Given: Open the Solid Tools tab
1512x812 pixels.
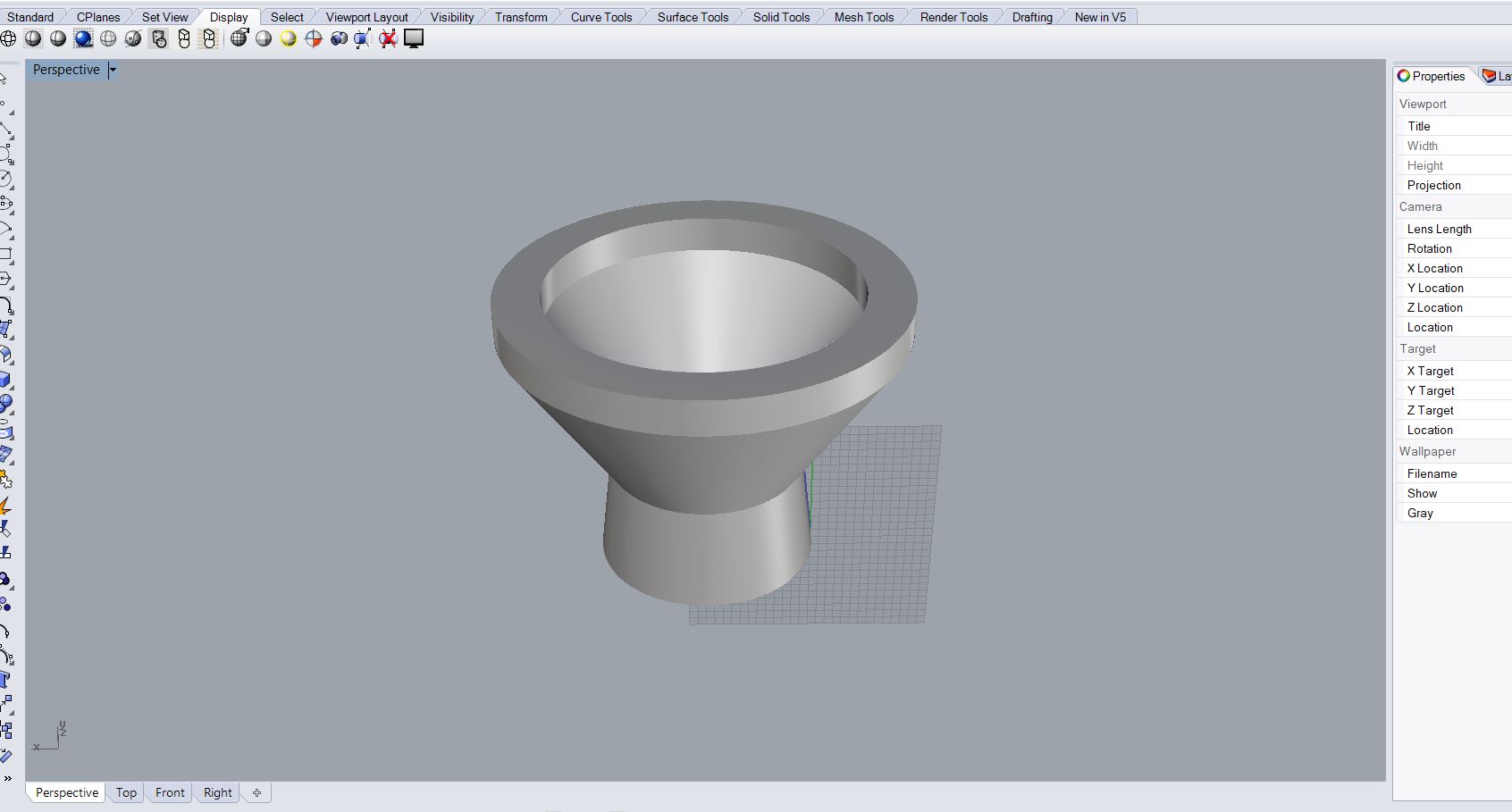Looking at the screenshot, I should pyautogui.click(x=781, y=17).
